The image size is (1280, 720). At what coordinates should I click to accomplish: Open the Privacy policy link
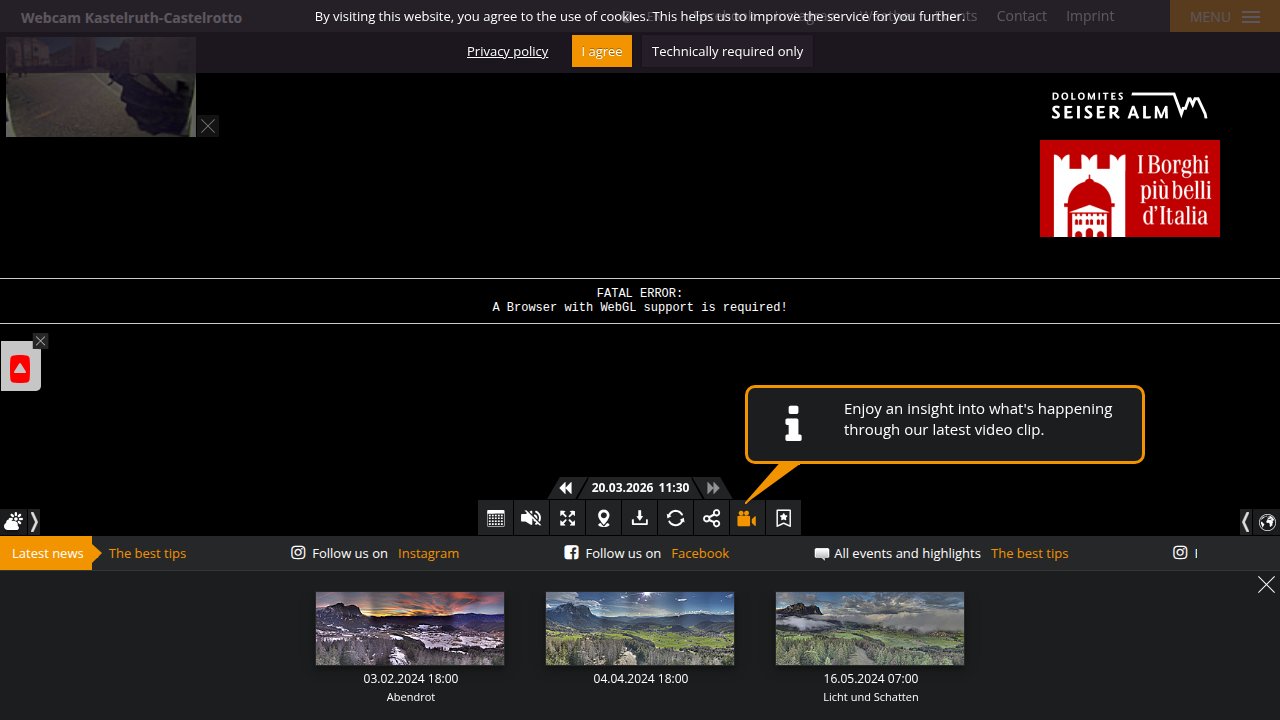507,51
